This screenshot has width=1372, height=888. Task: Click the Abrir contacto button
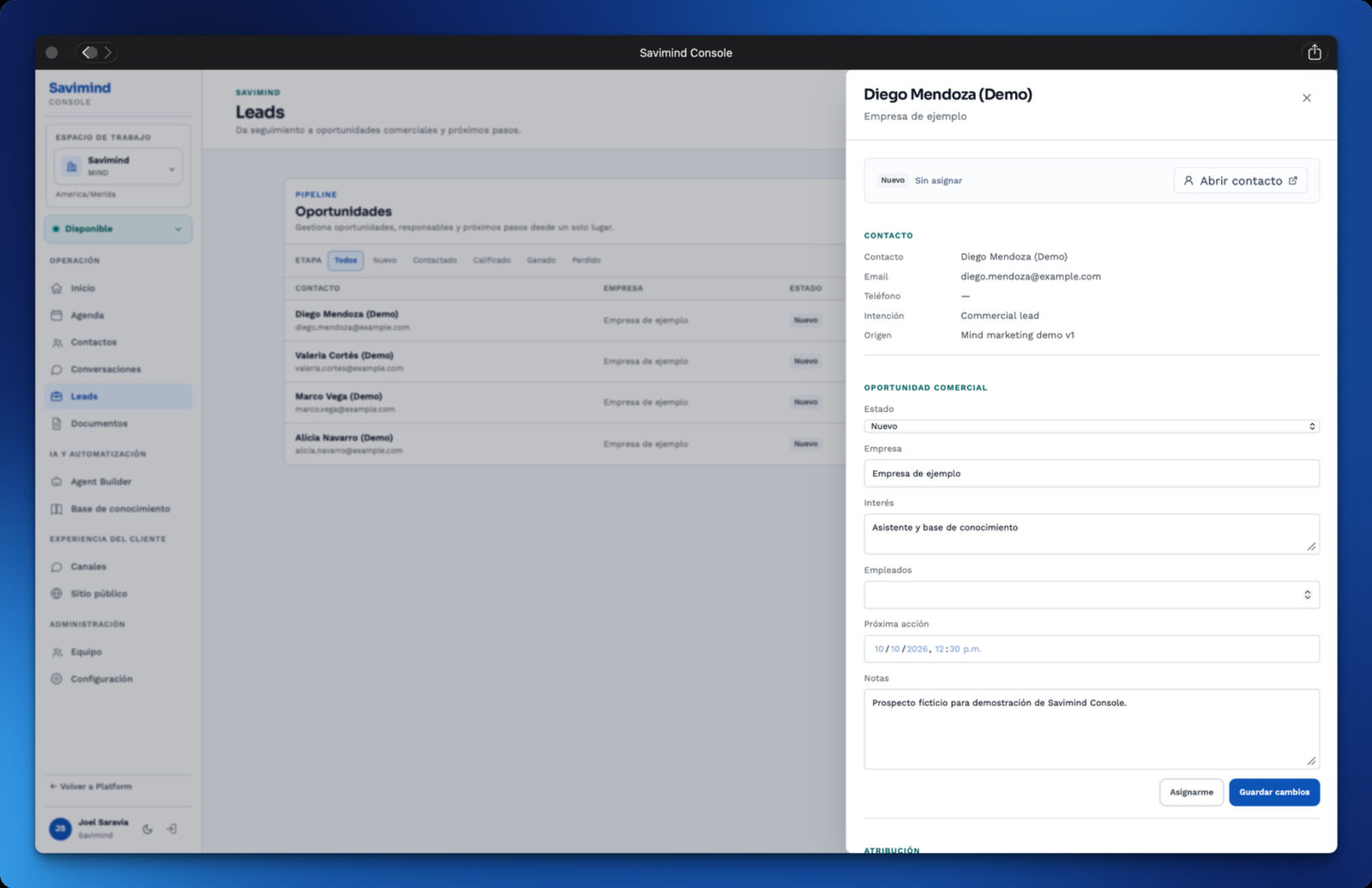coord(1240,180)
